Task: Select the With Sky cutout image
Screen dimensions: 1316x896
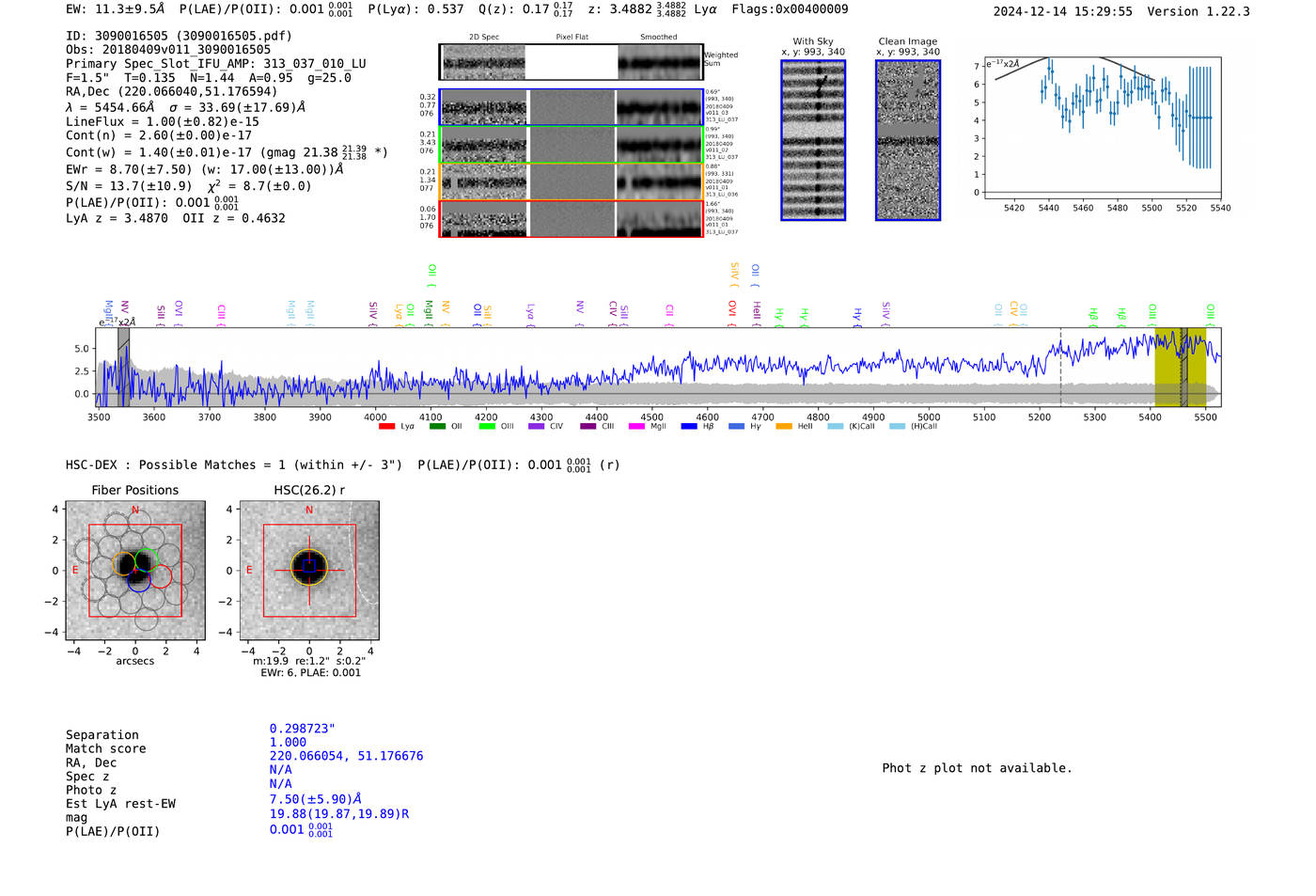Action: 812,140
